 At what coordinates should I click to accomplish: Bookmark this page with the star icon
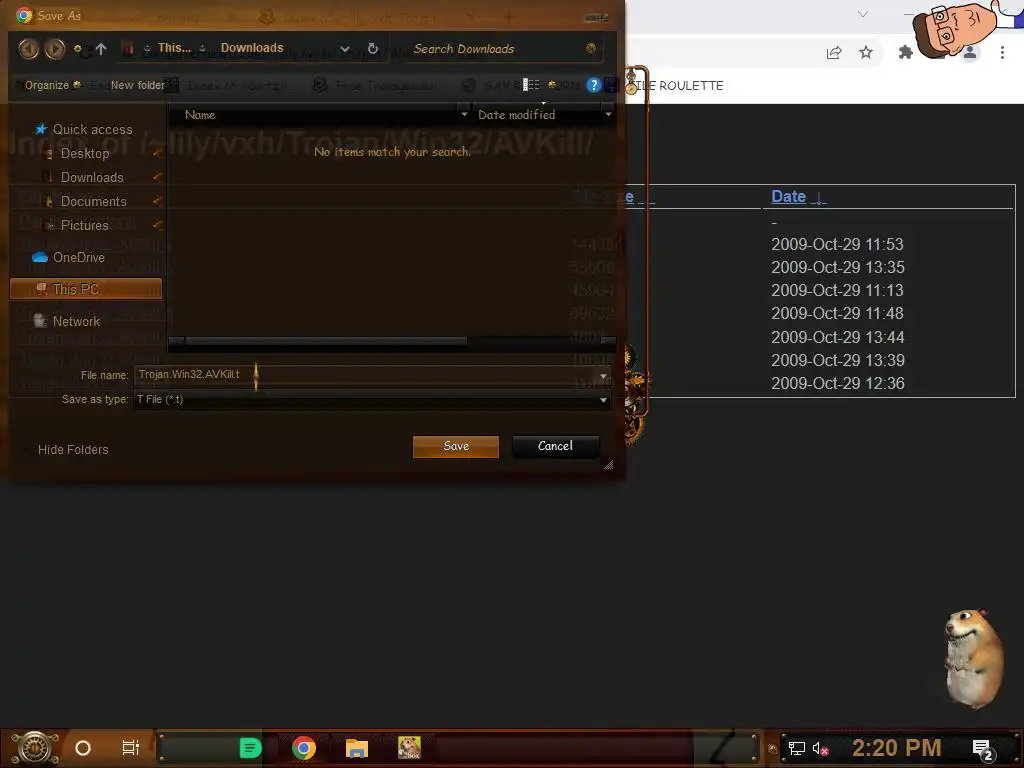(x=866, y=52)
